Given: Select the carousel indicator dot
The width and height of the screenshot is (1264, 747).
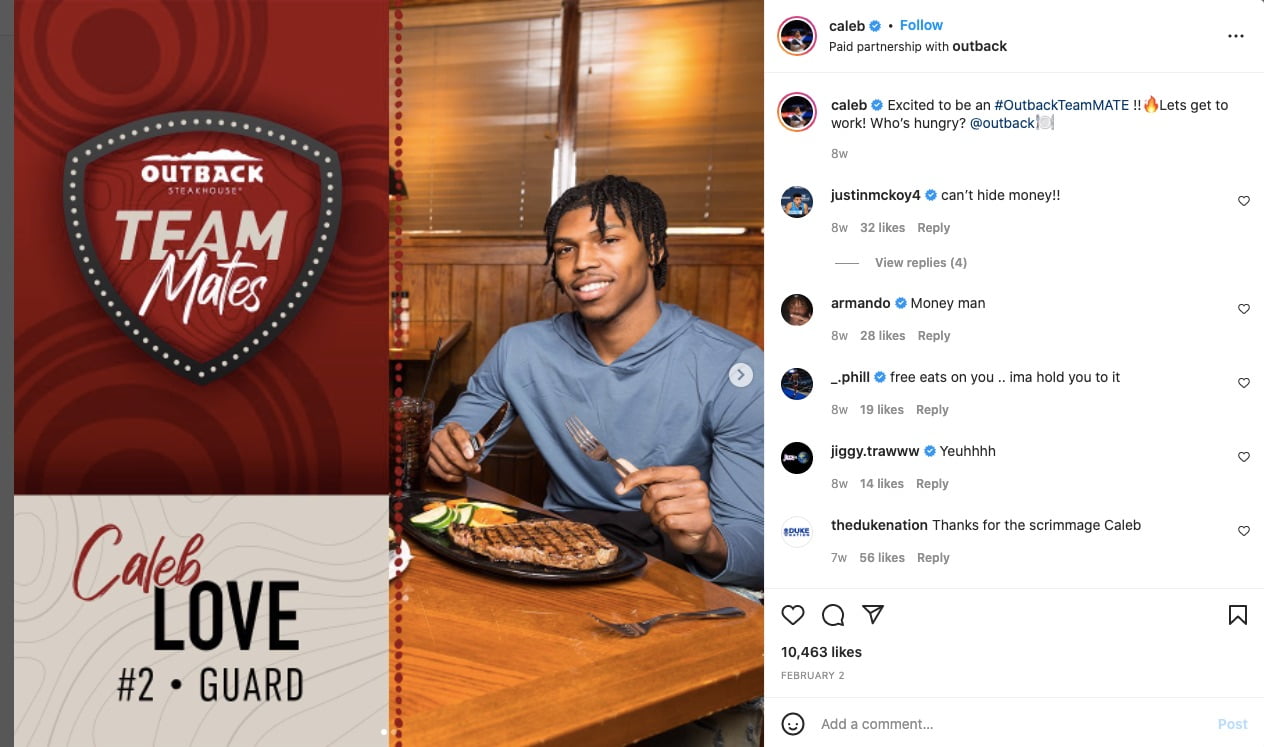Looking at the screenshot, I should click(x=385, y=732).
